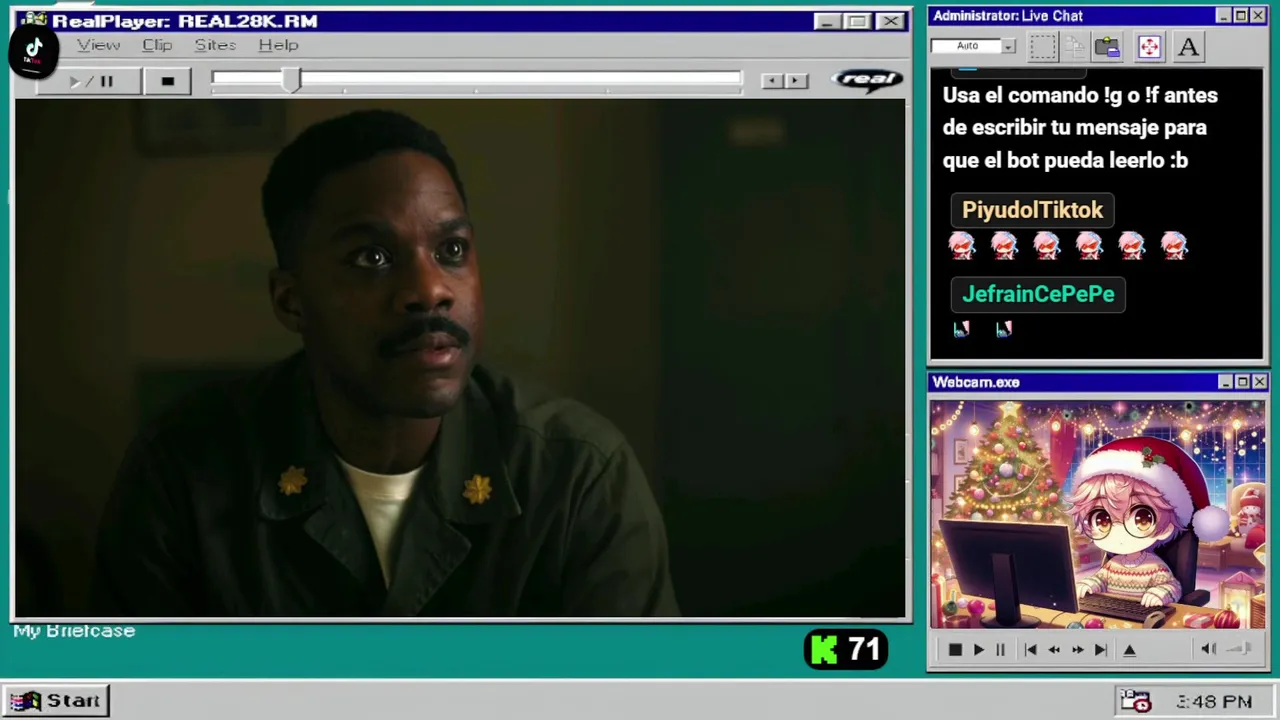Viewport: 1280px width, 720px height.
Task: Click the first emote under JefrainCePePe
Action: point(962,329)
